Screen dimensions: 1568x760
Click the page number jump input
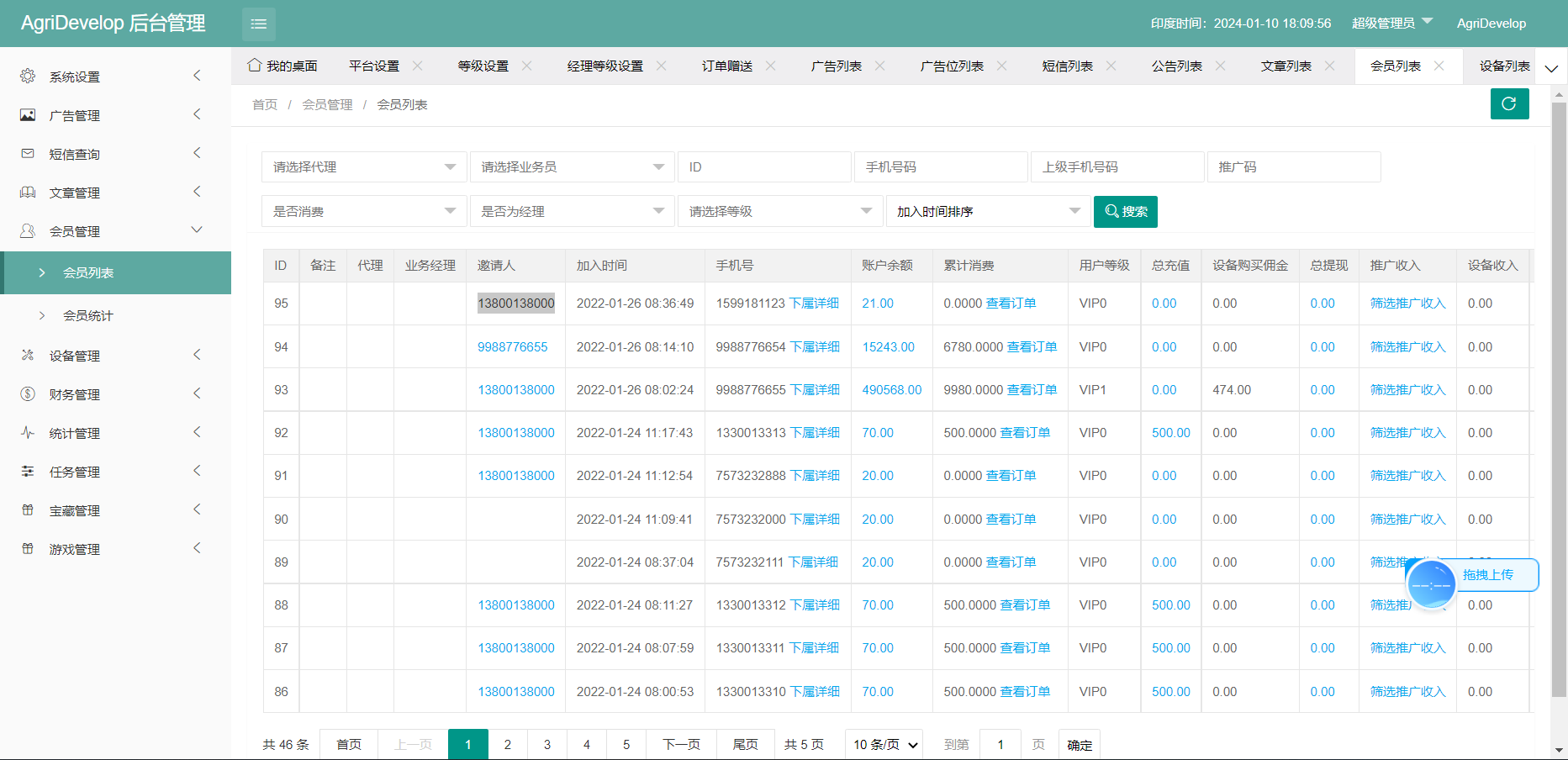click(1000, 744)
